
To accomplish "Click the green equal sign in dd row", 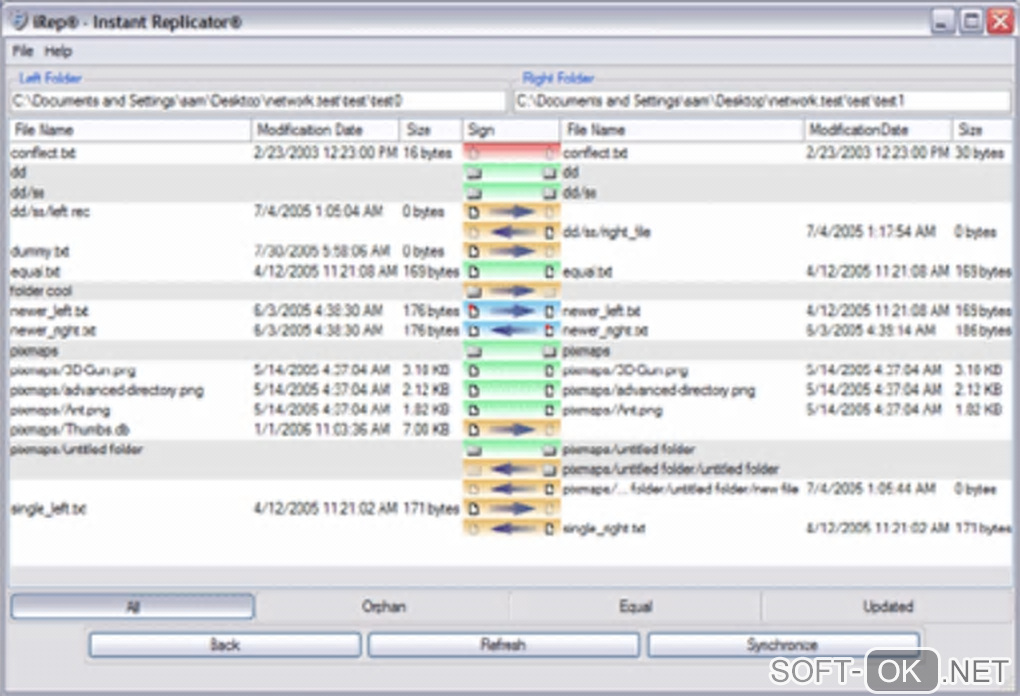I will [x=511, y=173].
